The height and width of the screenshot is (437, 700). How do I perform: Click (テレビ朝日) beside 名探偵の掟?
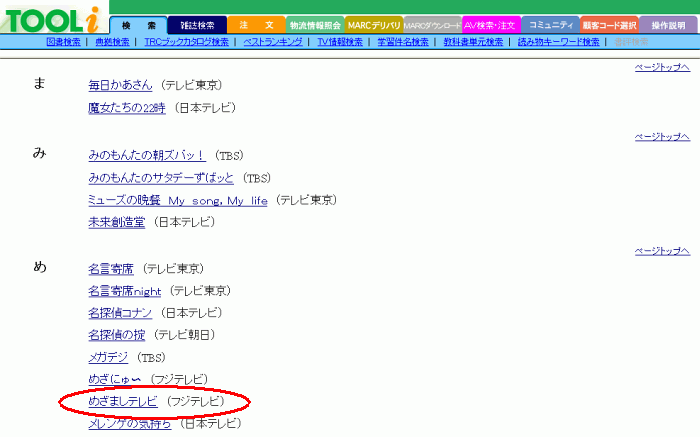[185, 335]
